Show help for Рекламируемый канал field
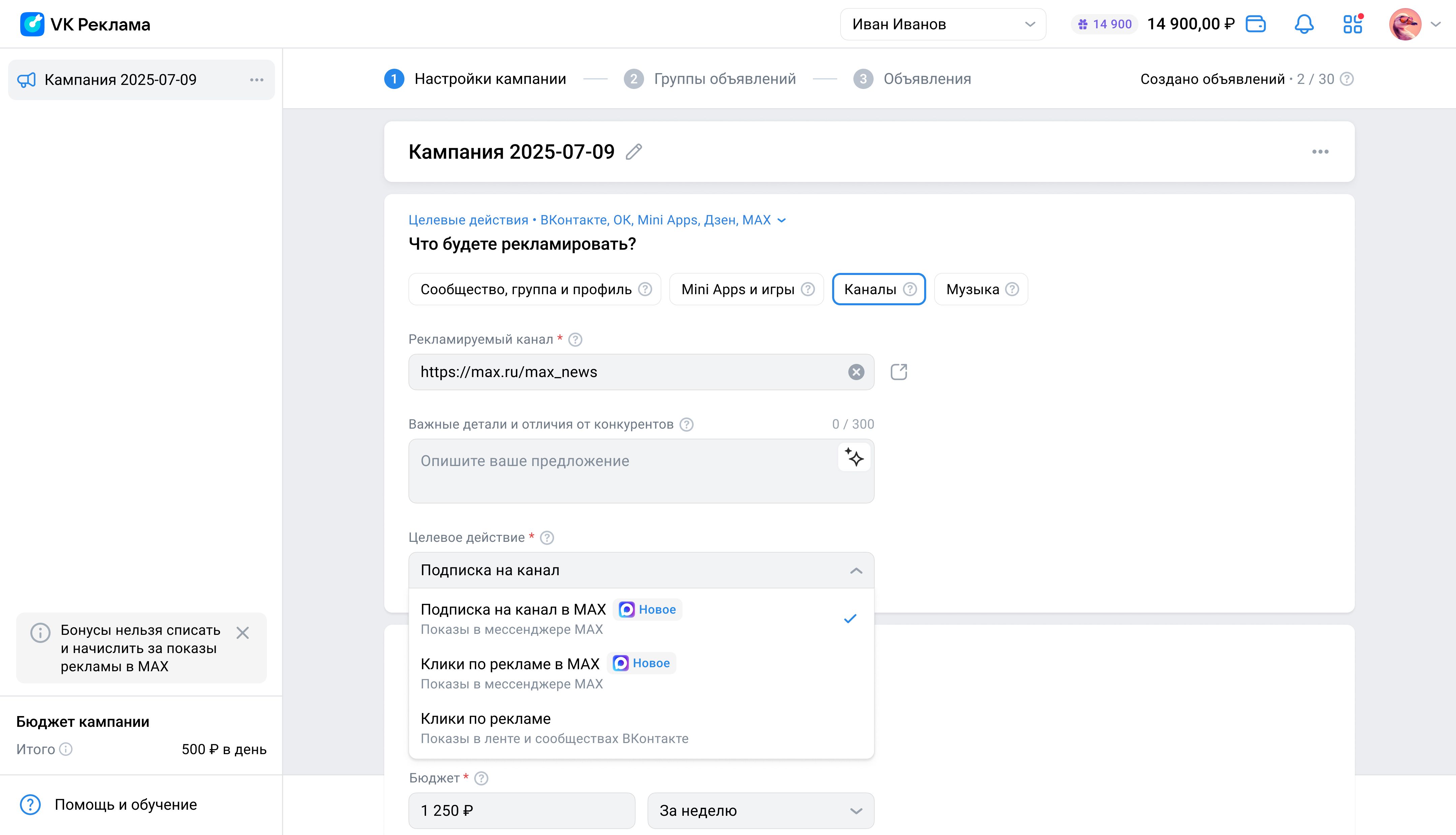Viewport: 1456px width, 835px height. pyautogui.click(x=575, y=340)
